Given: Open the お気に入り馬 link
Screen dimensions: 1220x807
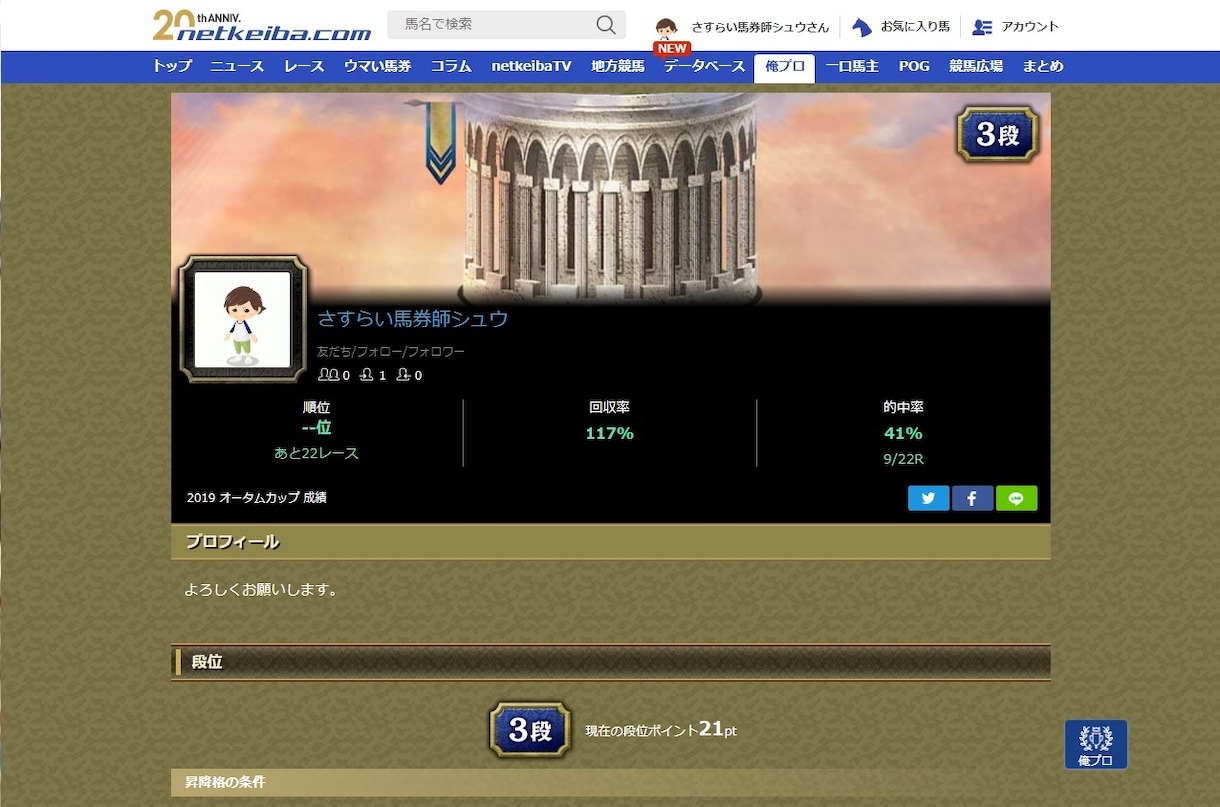Looking at the screenshot, I should [x=915, y=27].
